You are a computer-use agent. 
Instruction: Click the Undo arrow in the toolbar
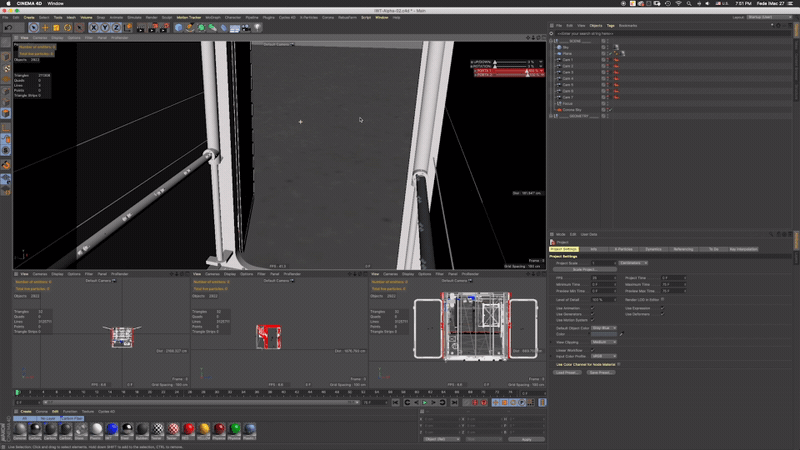6,27
